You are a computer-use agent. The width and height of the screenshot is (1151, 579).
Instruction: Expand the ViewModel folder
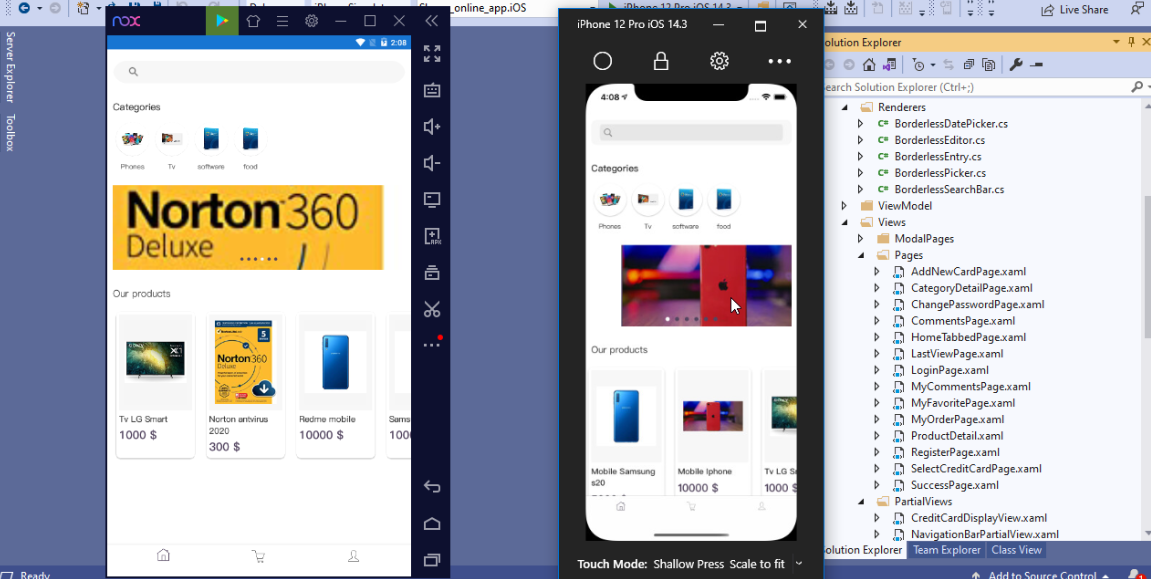click(844, 206)
